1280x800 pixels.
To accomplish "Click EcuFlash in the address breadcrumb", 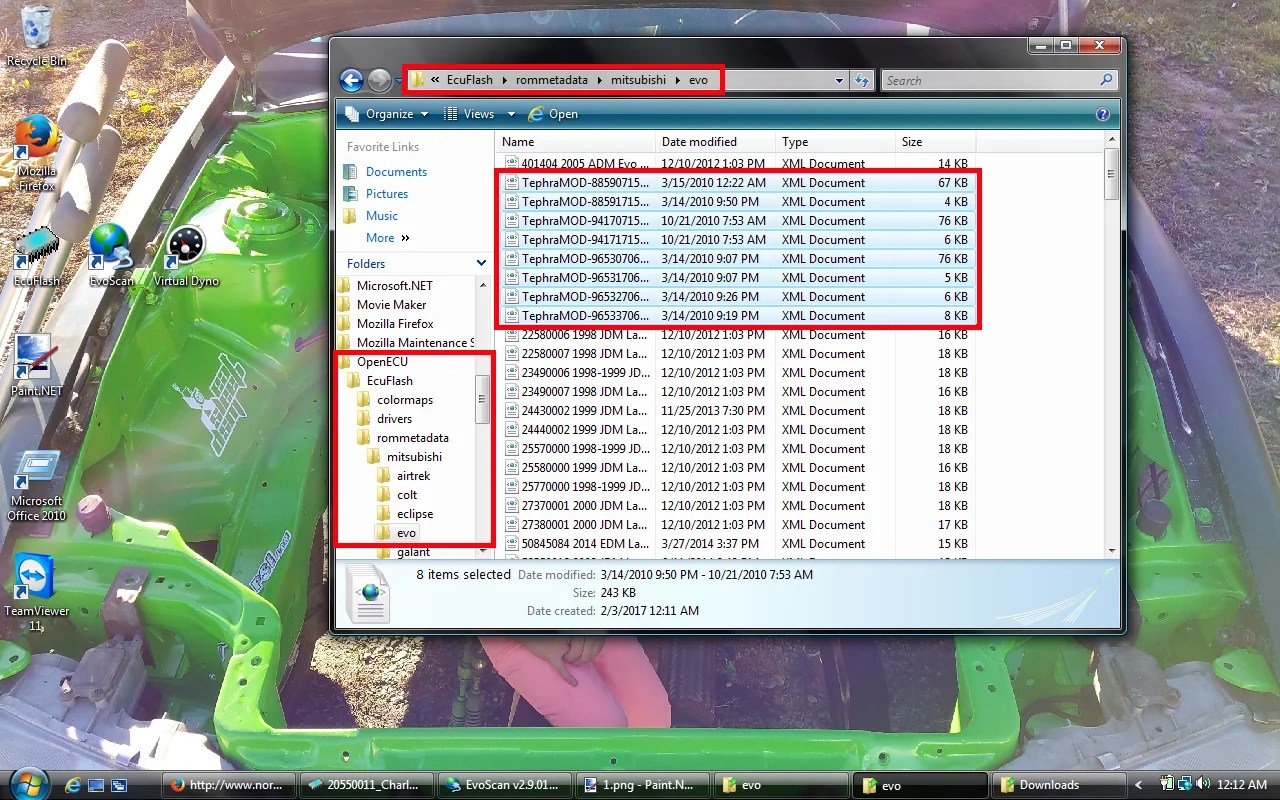I will click(x=469, y=80).
